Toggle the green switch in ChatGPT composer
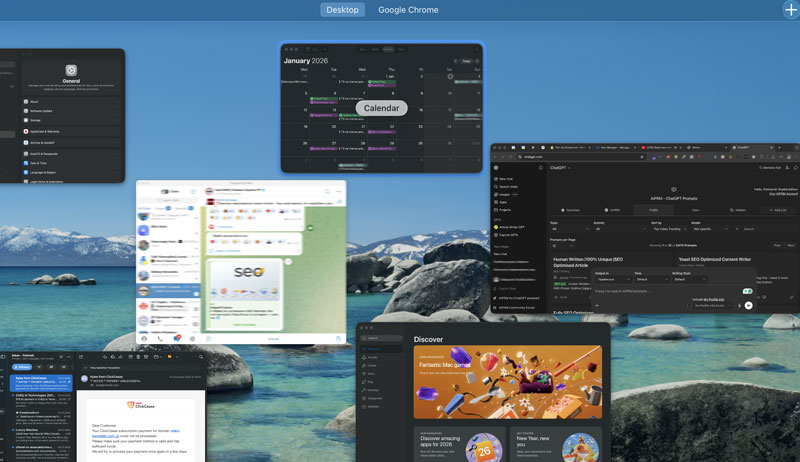Viewport: 800px width, 462px height. click(x=747, y=291)
